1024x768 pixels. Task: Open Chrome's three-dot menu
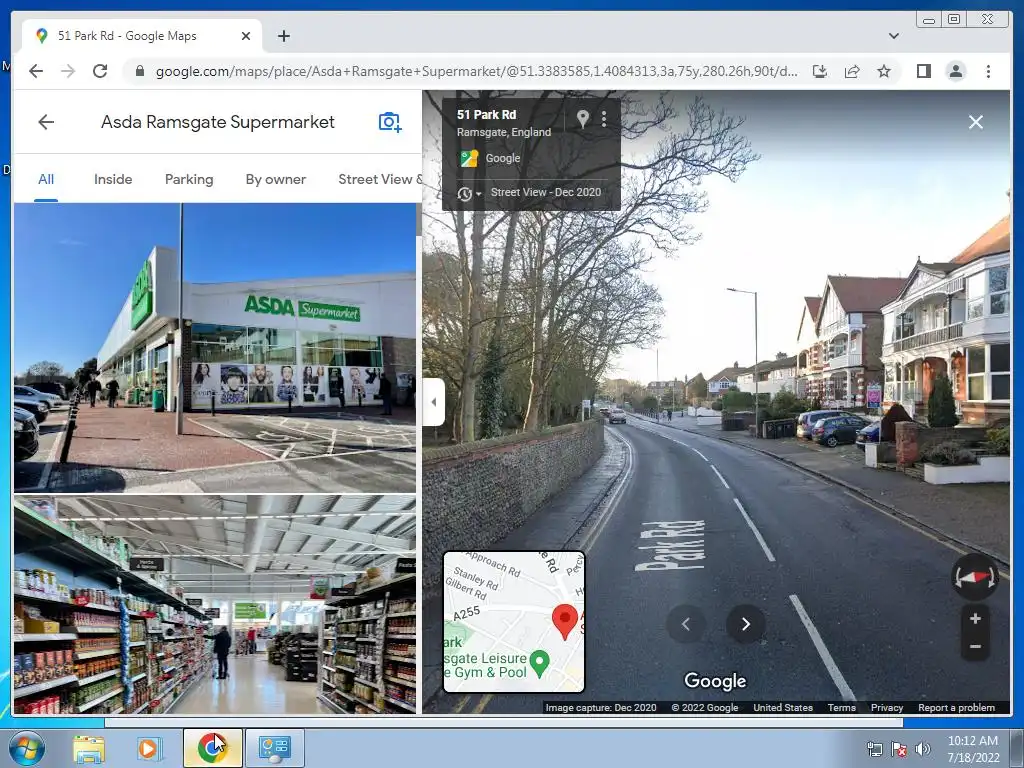tap(988, 71)
